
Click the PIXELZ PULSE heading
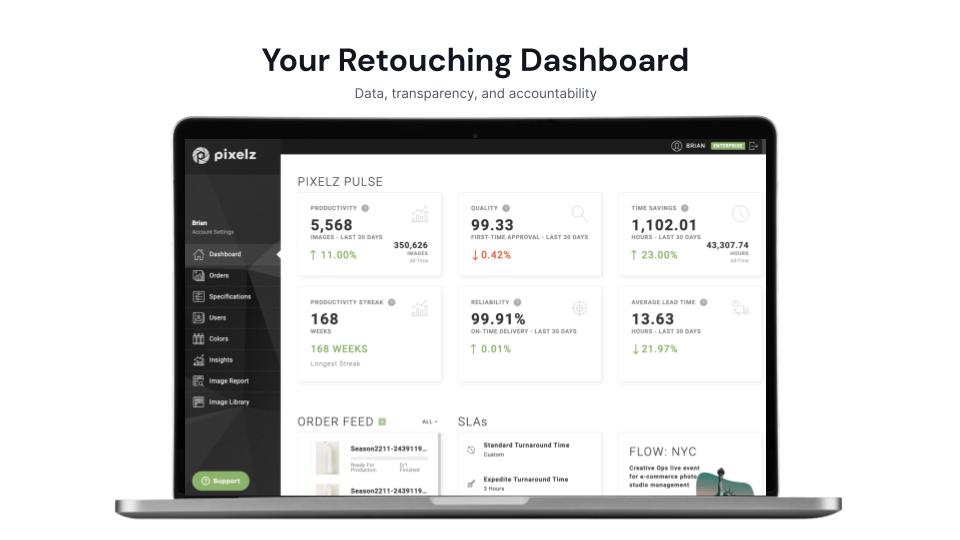click(x=340, y=182)
